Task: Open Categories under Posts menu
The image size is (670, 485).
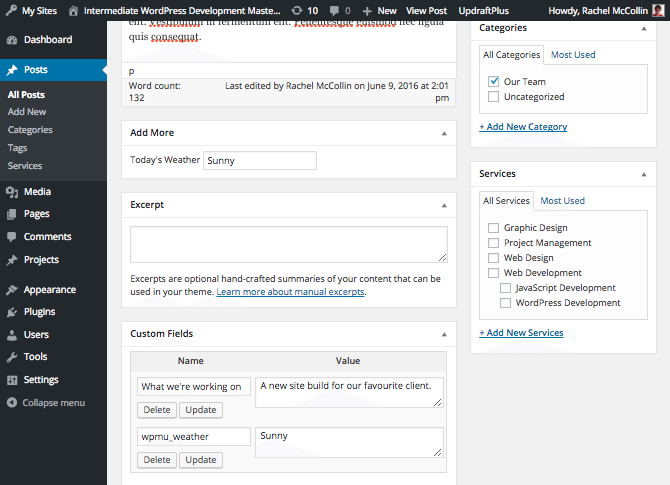Action: coord(30,130)
